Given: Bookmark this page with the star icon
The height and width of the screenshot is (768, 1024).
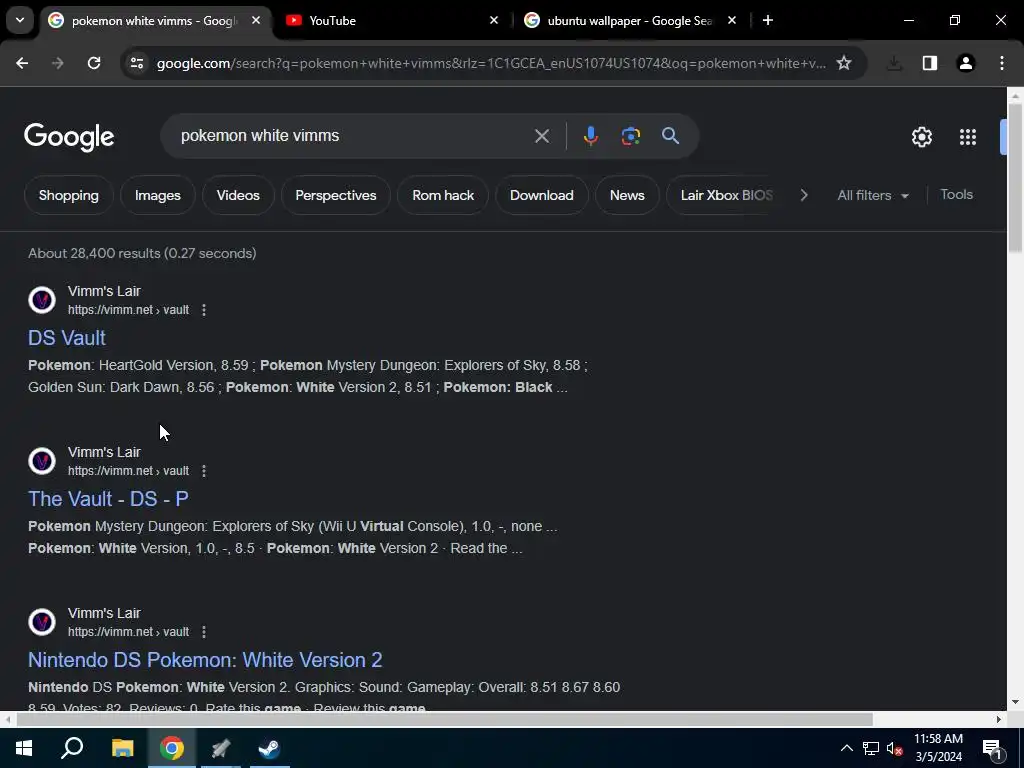Looking at the screenshot, I should pos(844,63).
